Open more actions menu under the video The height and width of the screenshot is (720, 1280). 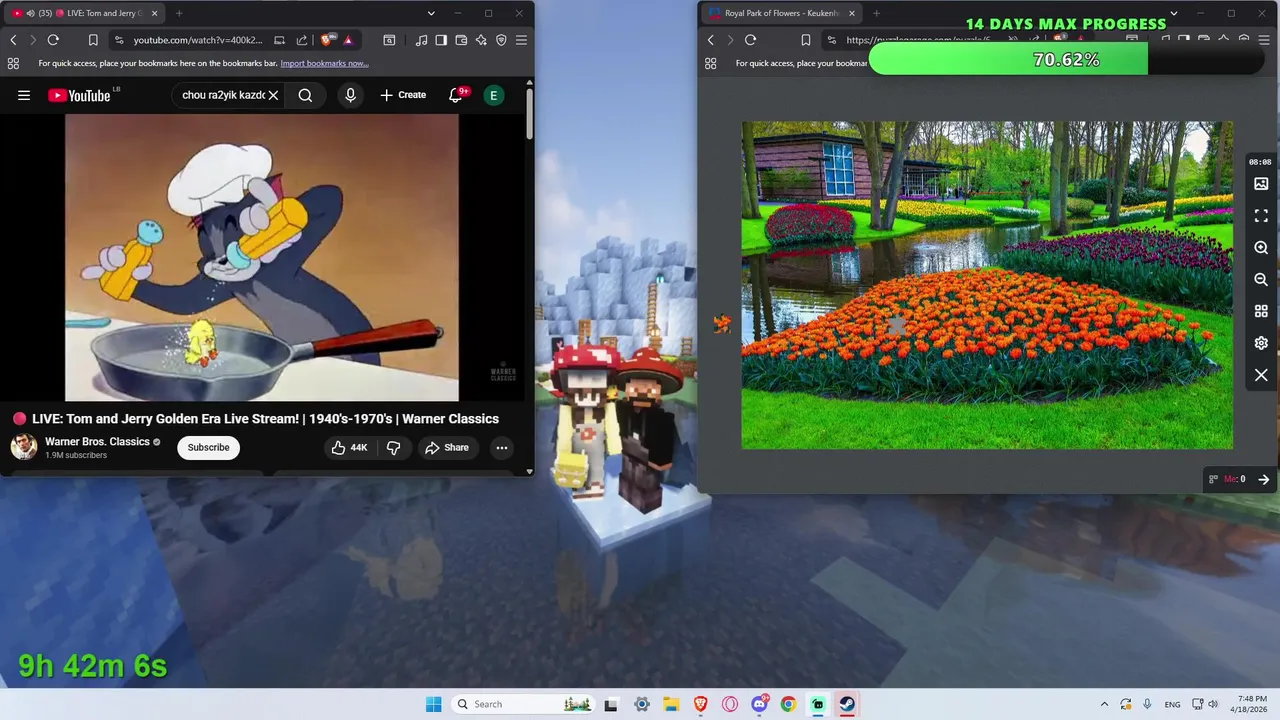pyautogui.click(x=502, y=447)
